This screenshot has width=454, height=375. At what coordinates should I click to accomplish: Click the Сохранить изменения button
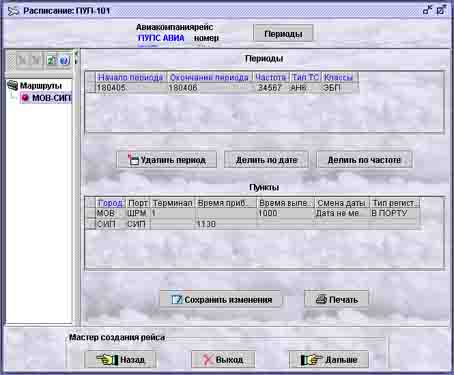pos(221,299)
